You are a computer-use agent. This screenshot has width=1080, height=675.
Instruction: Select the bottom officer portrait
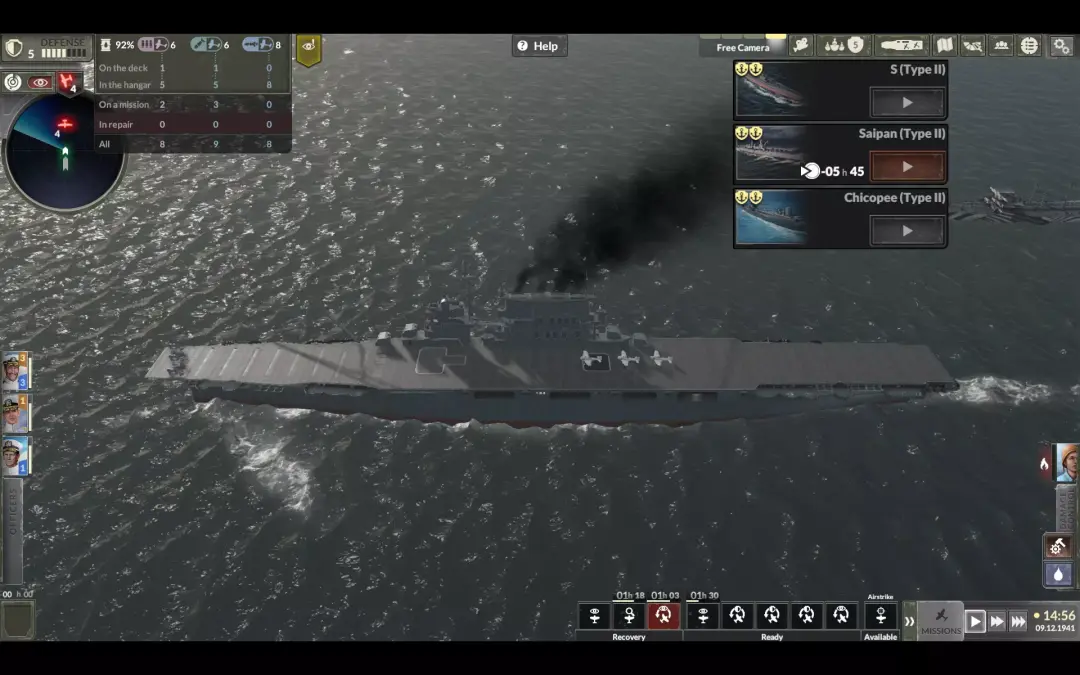[14, 456]
